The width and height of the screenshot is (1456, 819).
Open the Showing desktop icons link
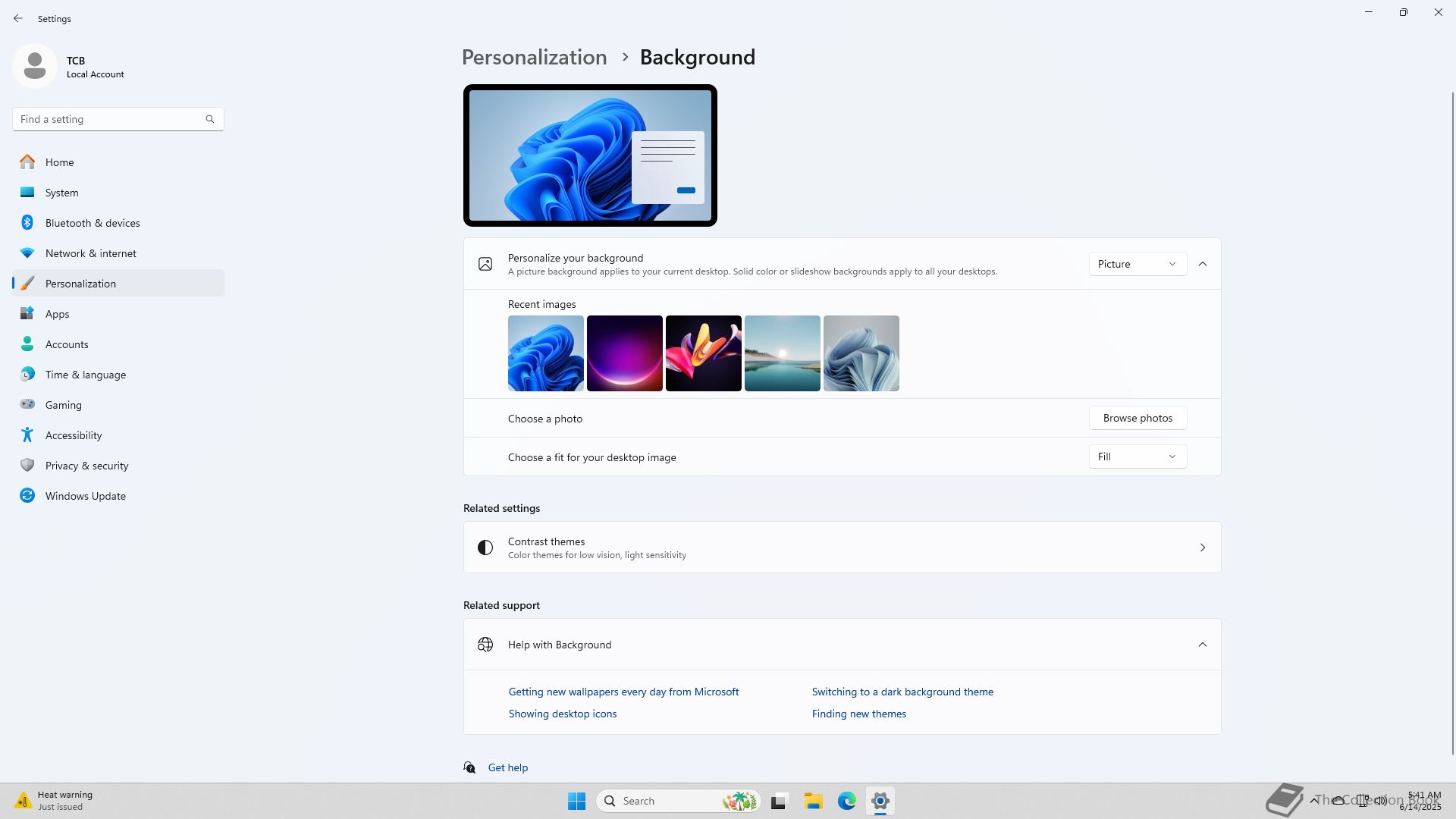(562, 714)
